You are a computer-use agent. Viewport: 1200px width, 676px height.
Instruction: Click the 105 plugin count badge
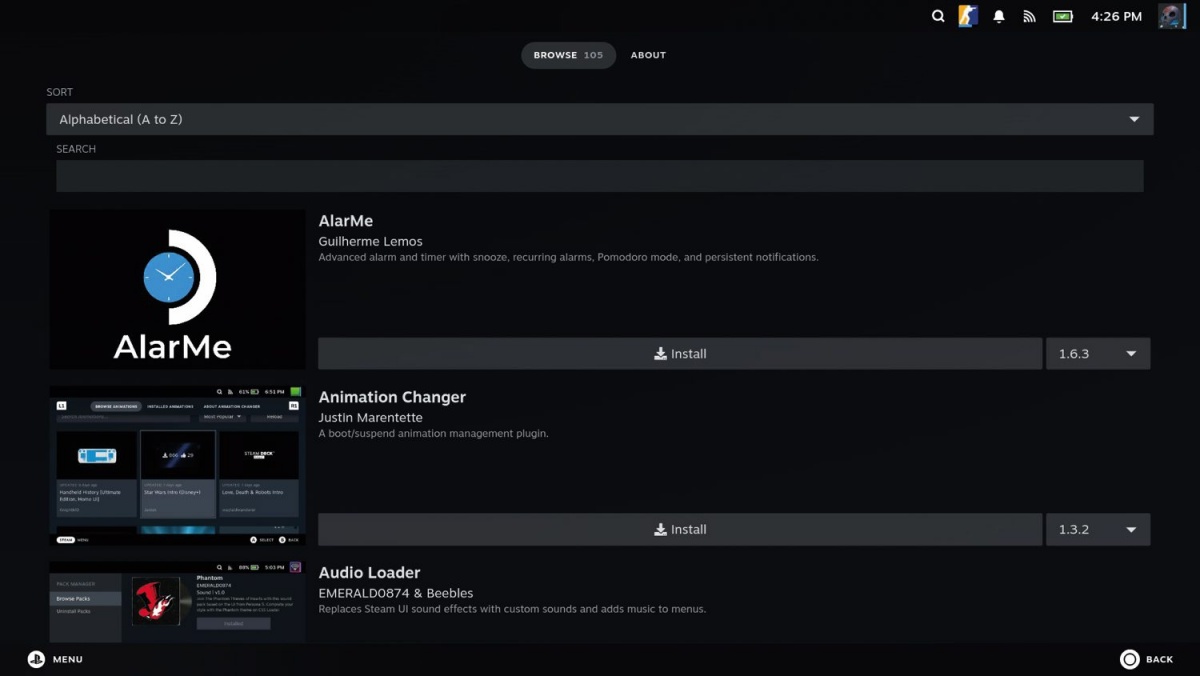(594, 55)
